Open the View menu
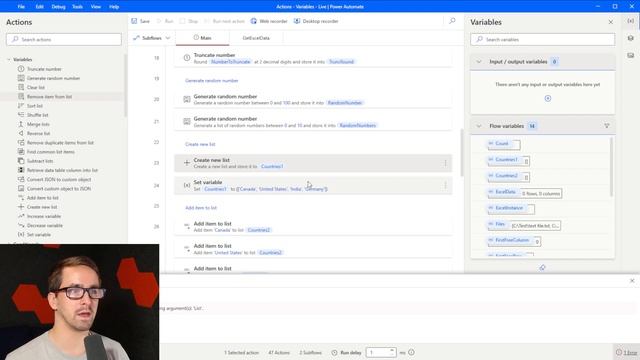The height and width of the screenshot is (360, 640). (x=96, y=7)
